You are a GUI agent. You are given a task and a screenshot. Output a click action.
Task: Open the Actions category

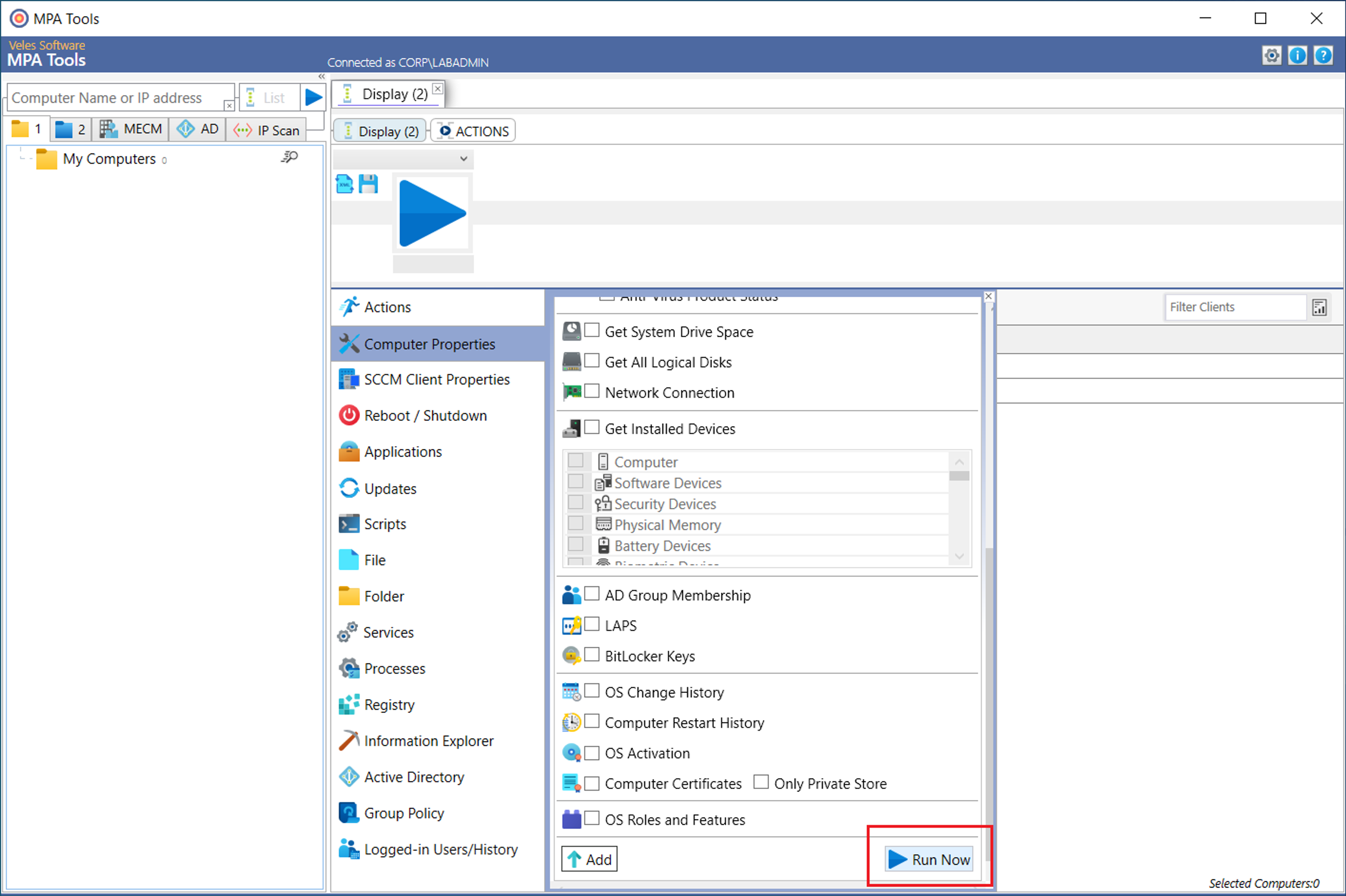[437, 307]
